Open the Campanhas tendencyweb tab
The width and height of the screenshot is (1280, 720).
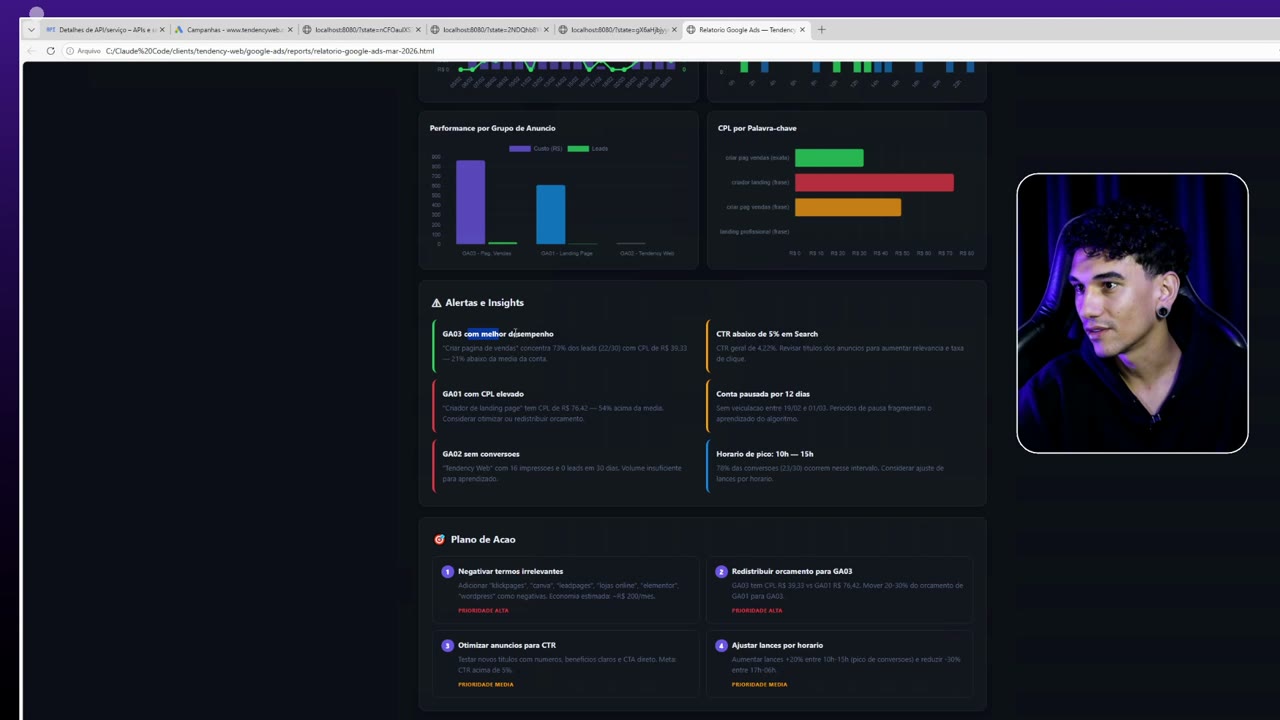click(234, 30)
